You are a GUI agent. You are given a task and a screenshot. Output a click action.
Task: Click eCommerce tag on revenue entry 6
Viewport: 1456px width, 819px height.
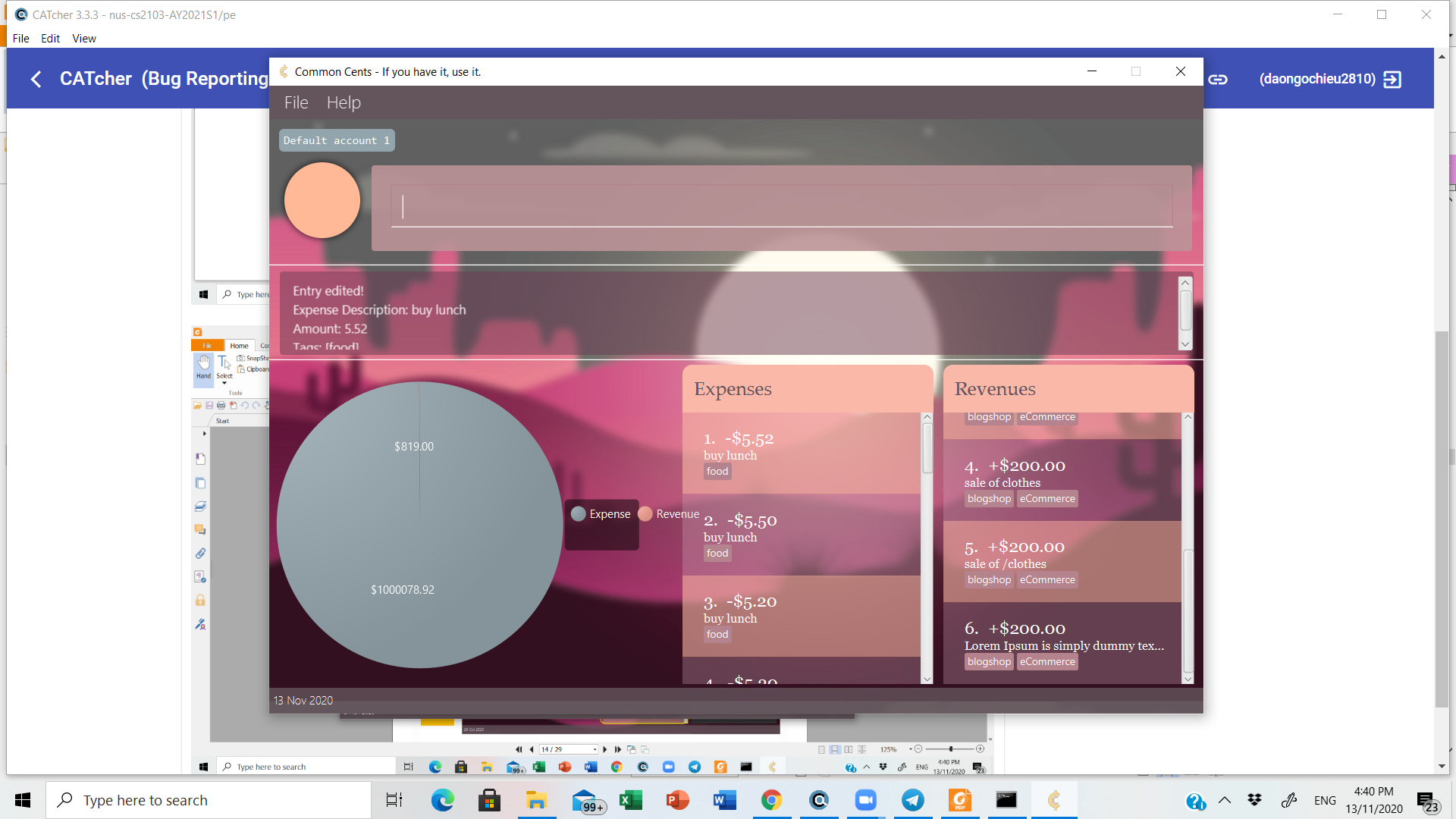[1047, 662]
